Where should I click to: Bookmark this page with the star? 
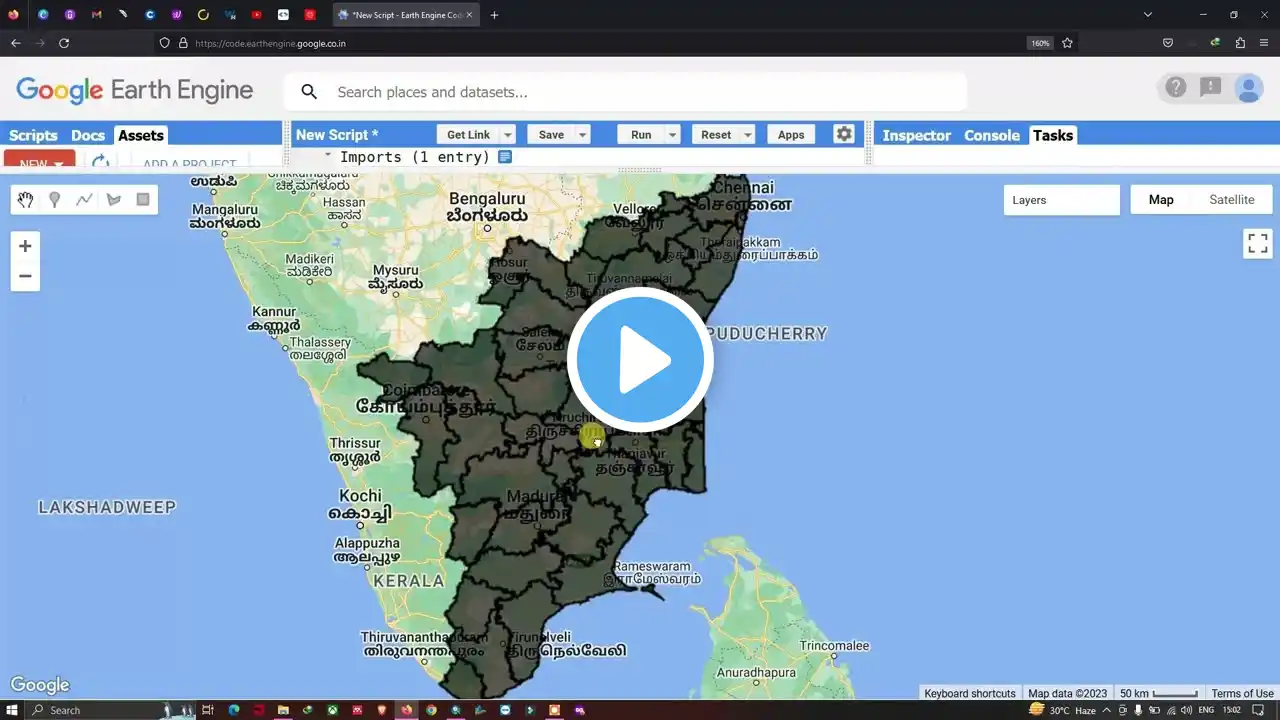click(1067, 43)
